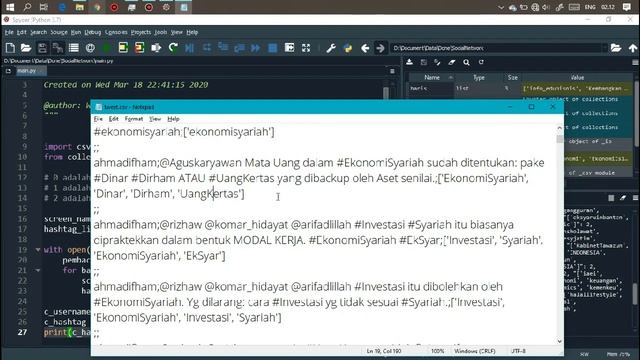Run the current cell in Spyder
This screenshot has width=640, height=360.
(123, 48)
